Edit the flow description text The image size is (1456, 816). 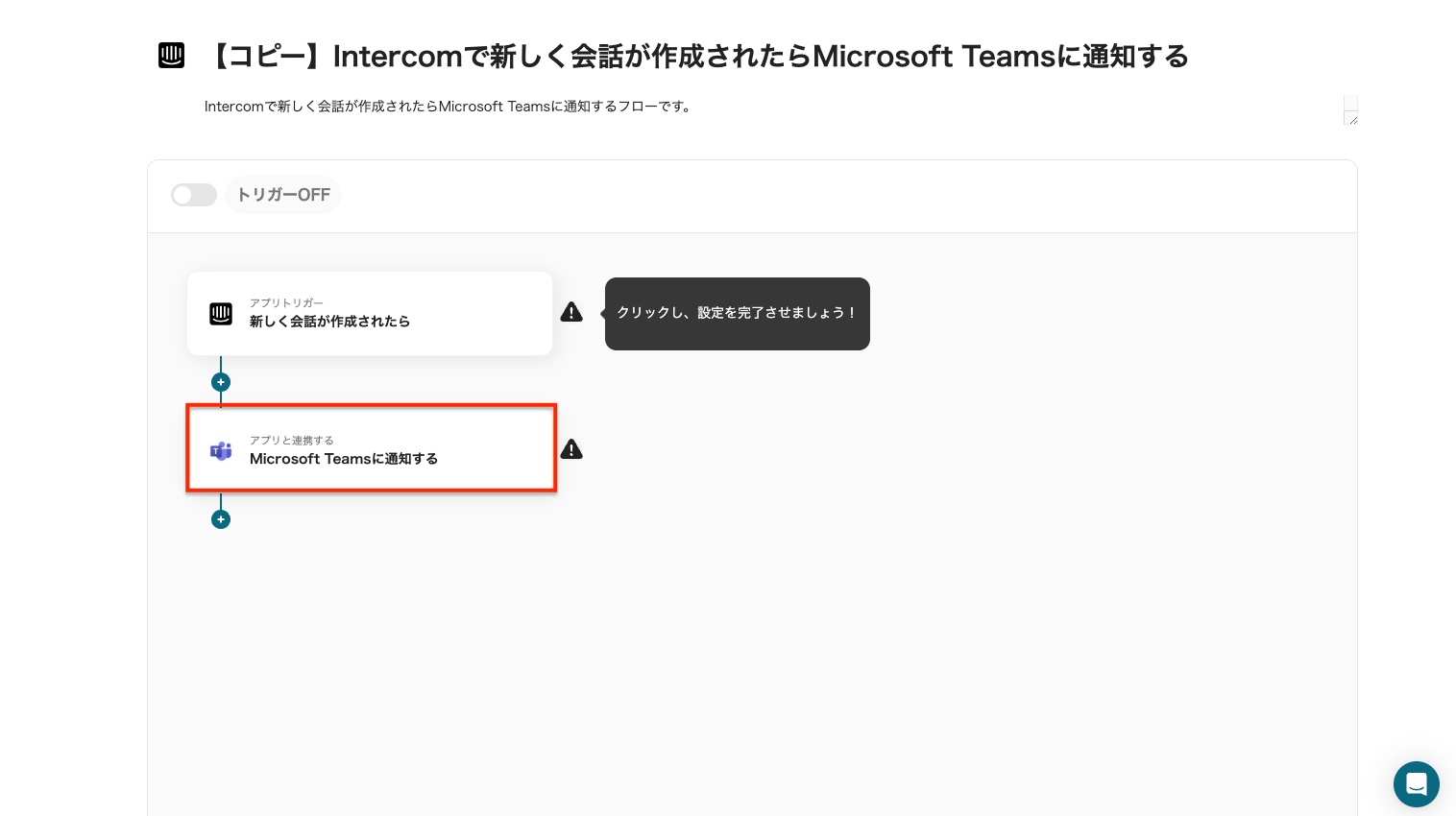pyautogui.click(x=449, y=107)
